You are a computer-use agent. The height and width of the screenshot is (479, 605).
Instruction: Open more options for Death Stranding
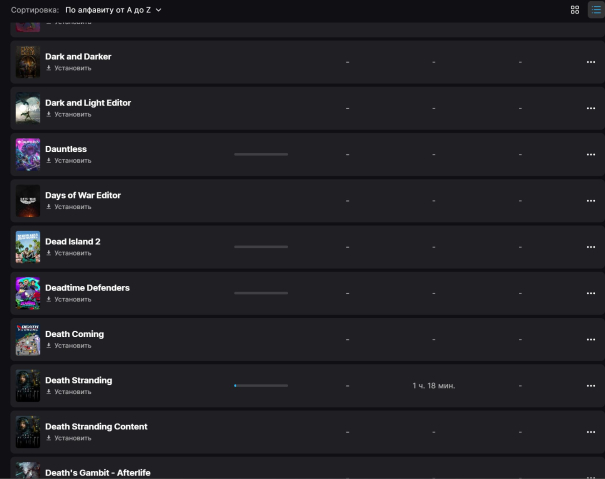590,386
